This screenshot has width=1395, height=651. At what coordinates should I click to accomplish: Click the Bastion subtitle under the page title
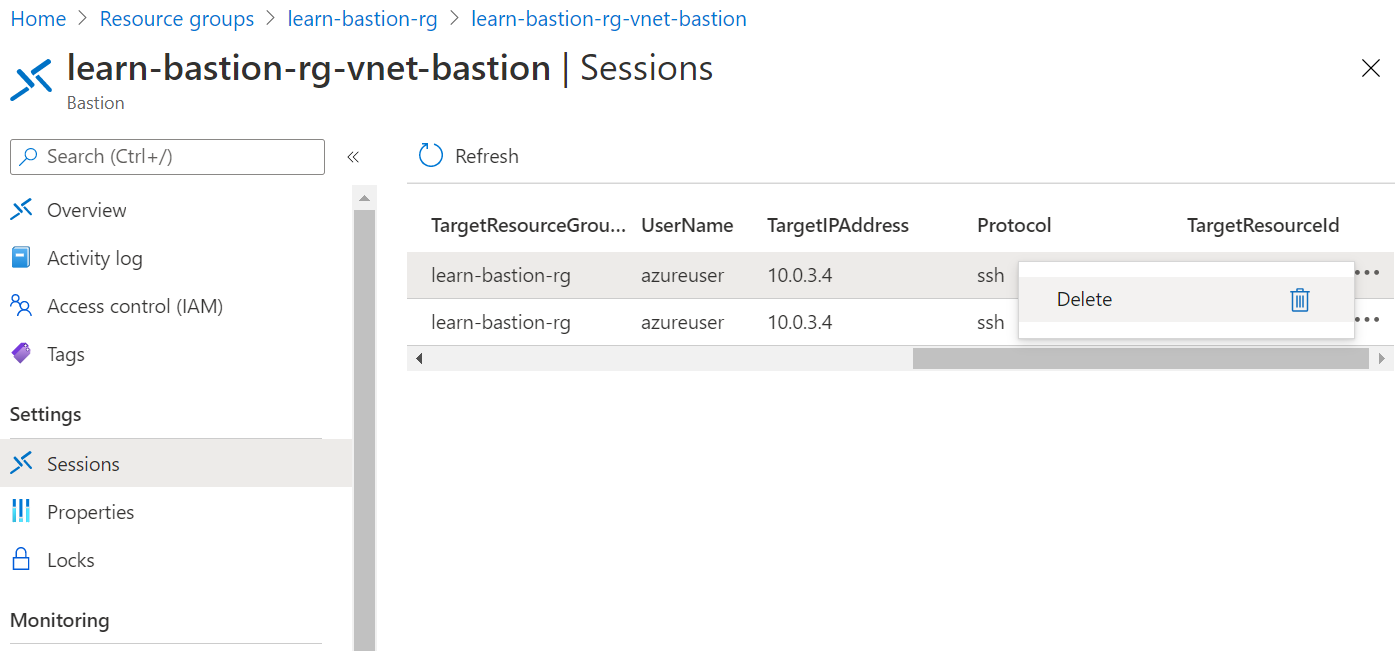point(96,103)
